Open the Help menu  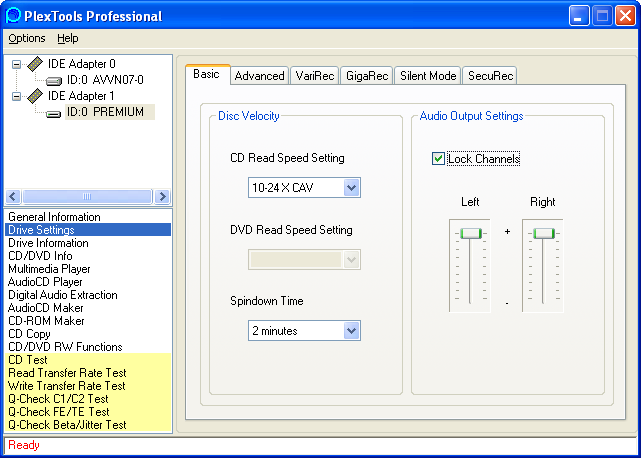[67, 38]
